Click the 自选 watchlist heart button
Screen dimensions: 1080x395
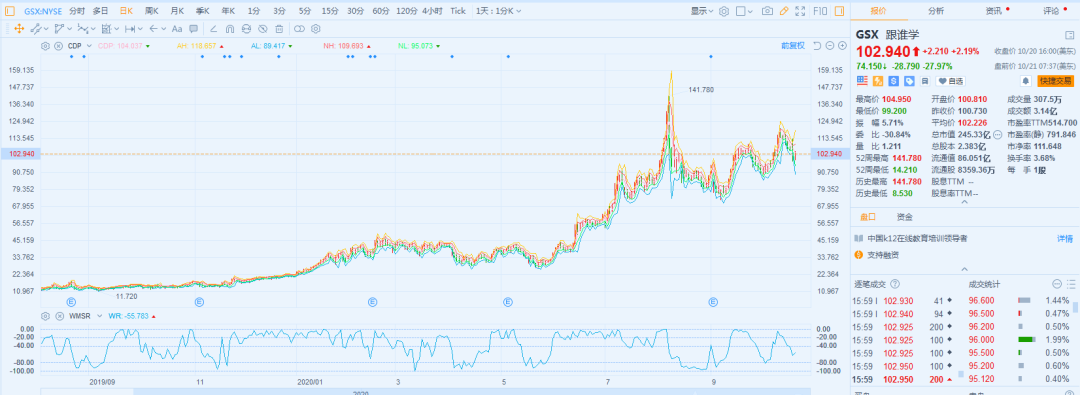click(951, 81)
